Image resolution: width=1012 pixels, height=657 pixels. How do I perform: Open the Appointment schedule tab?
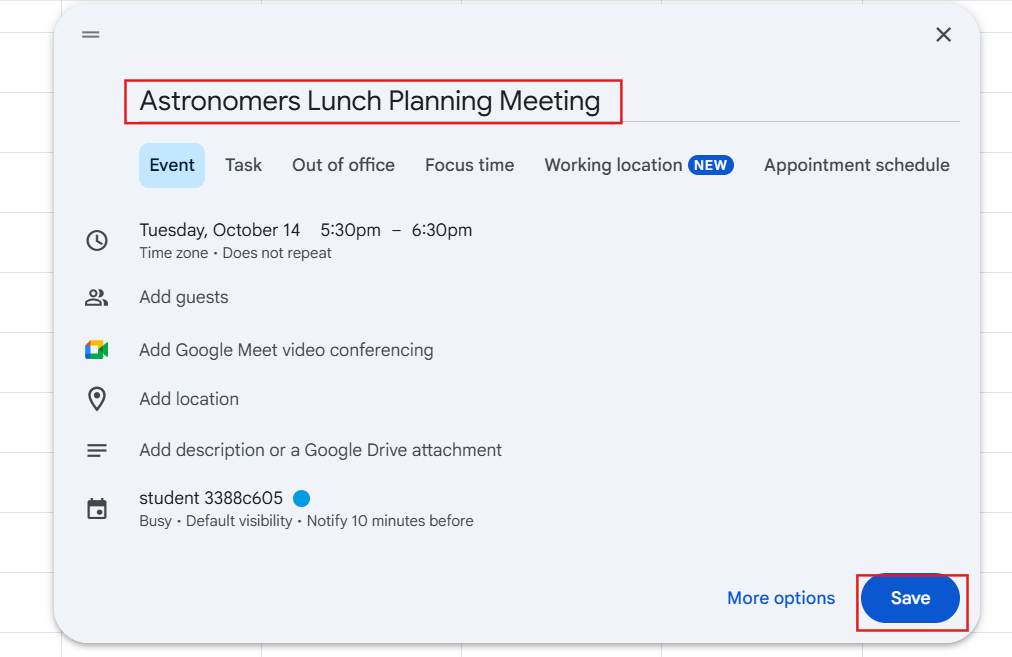(856, 165)
